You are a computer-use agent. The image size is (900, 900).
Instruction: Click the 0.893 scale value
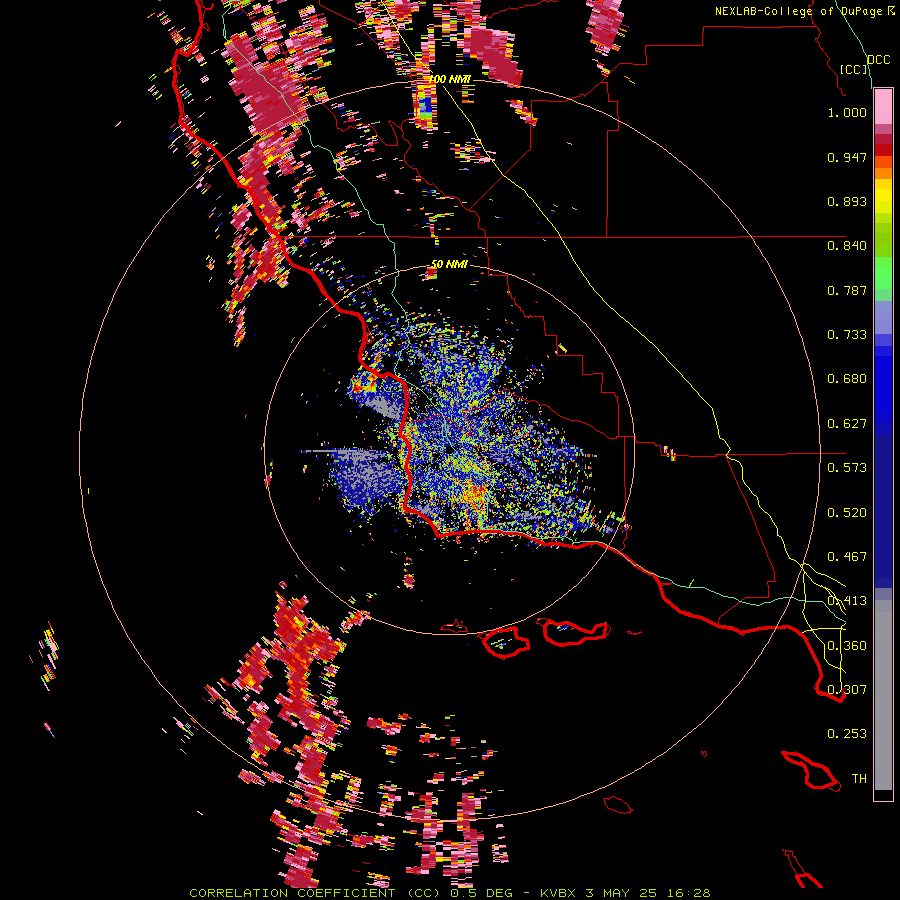(847, 201)
